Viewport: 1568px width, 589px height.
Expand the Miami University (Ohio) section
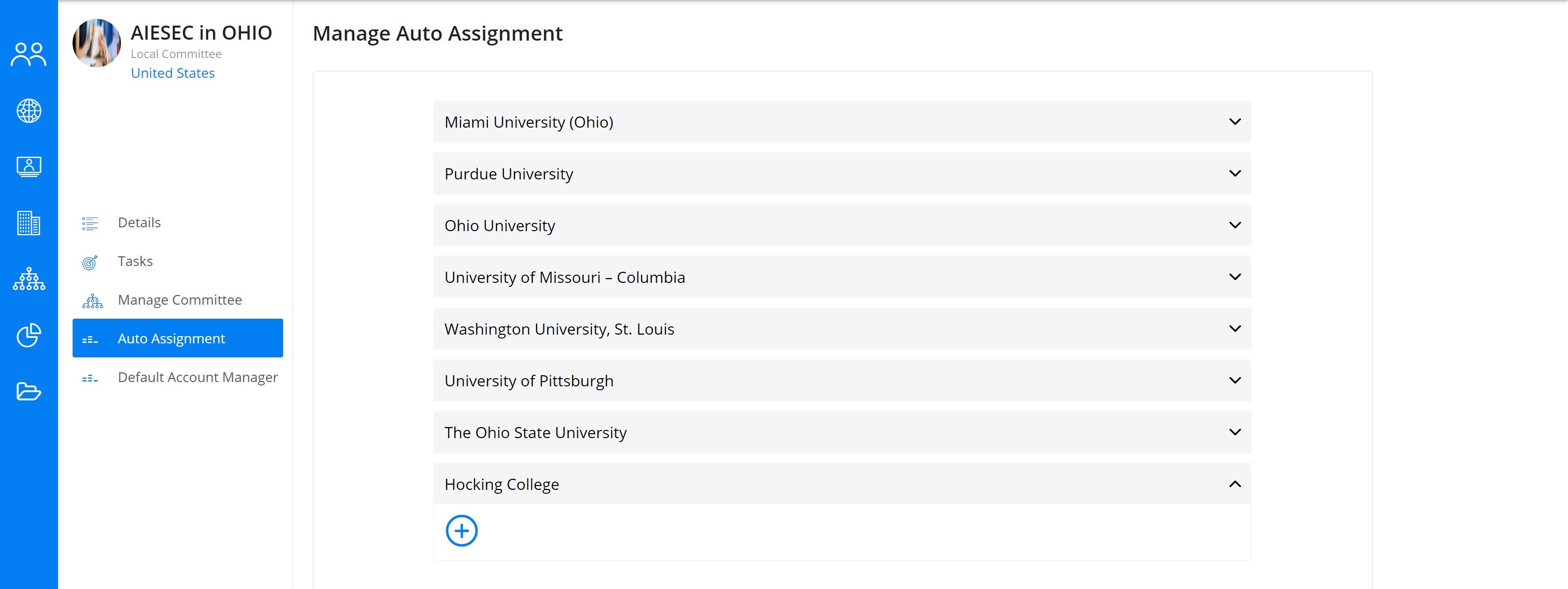(842, 122)
